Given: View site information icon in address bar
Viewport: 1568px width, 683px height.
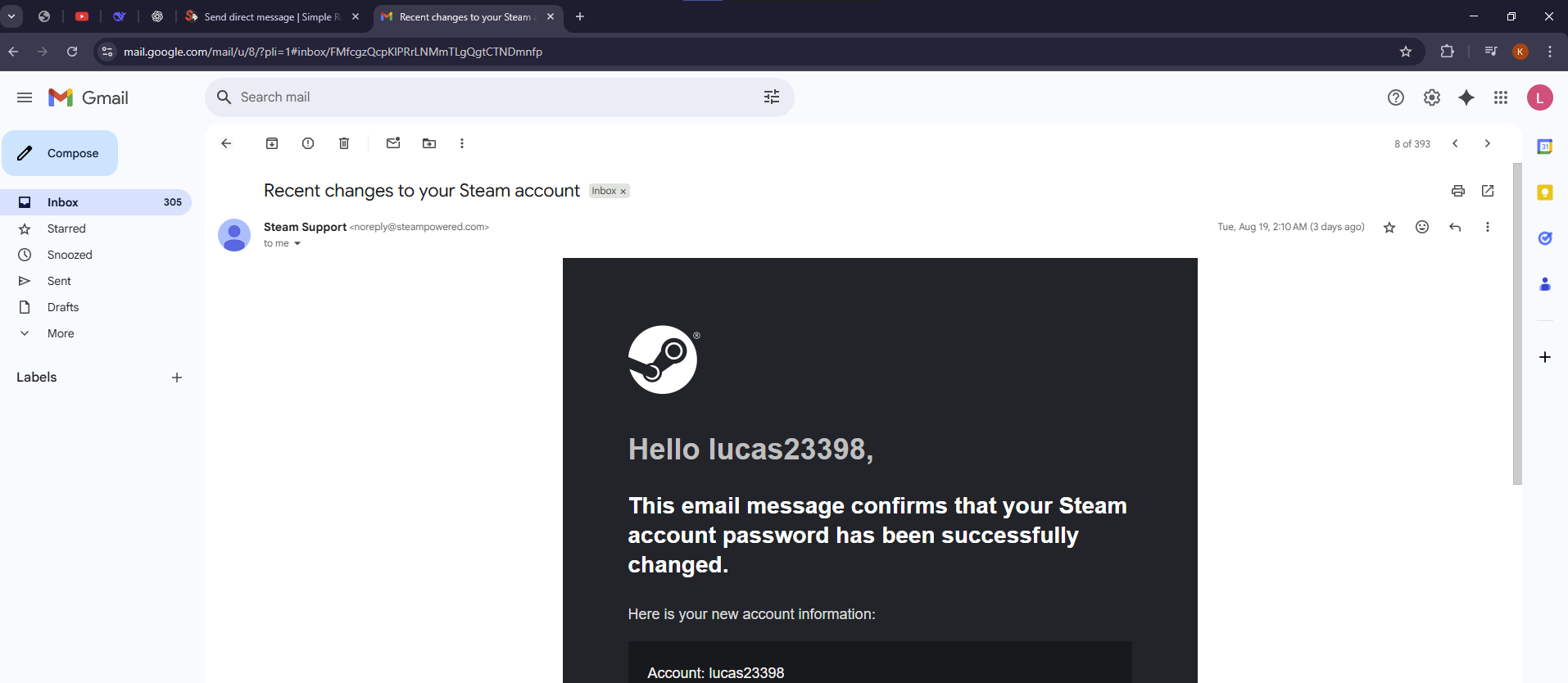Looking at the screenshot, I should coord(107,52).
